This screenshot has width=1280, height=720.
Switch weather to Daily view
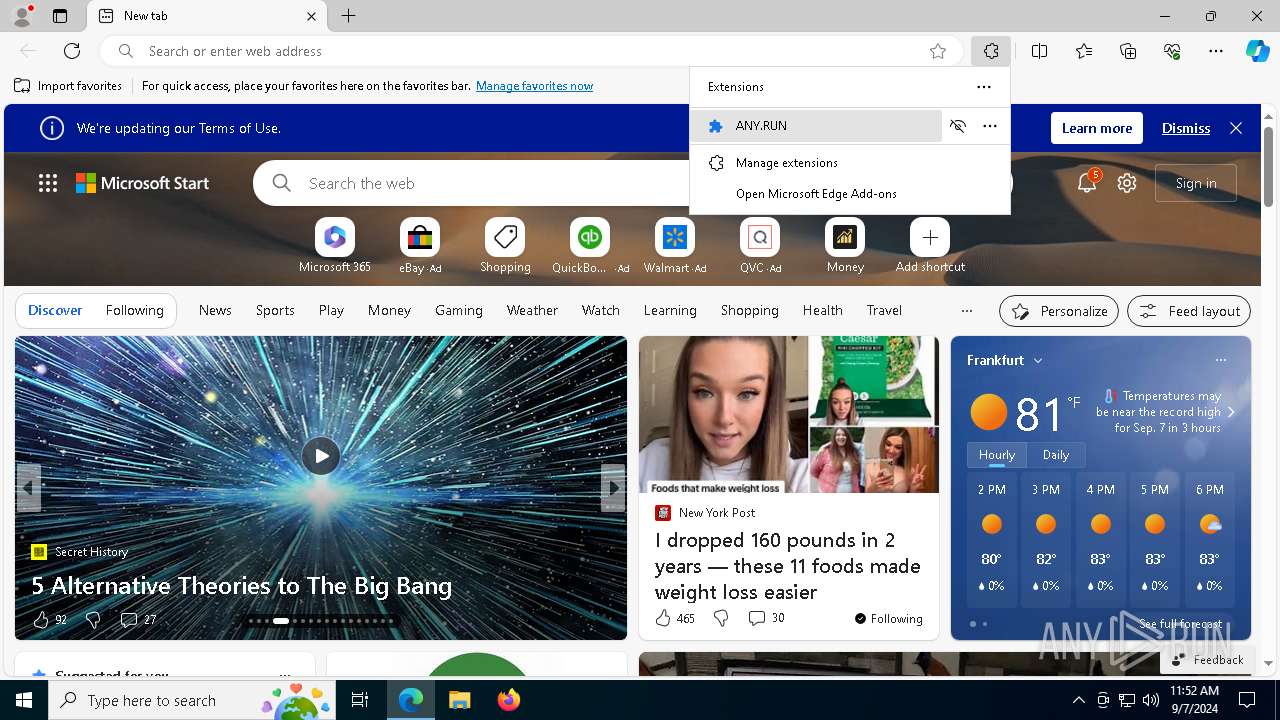1056,455
